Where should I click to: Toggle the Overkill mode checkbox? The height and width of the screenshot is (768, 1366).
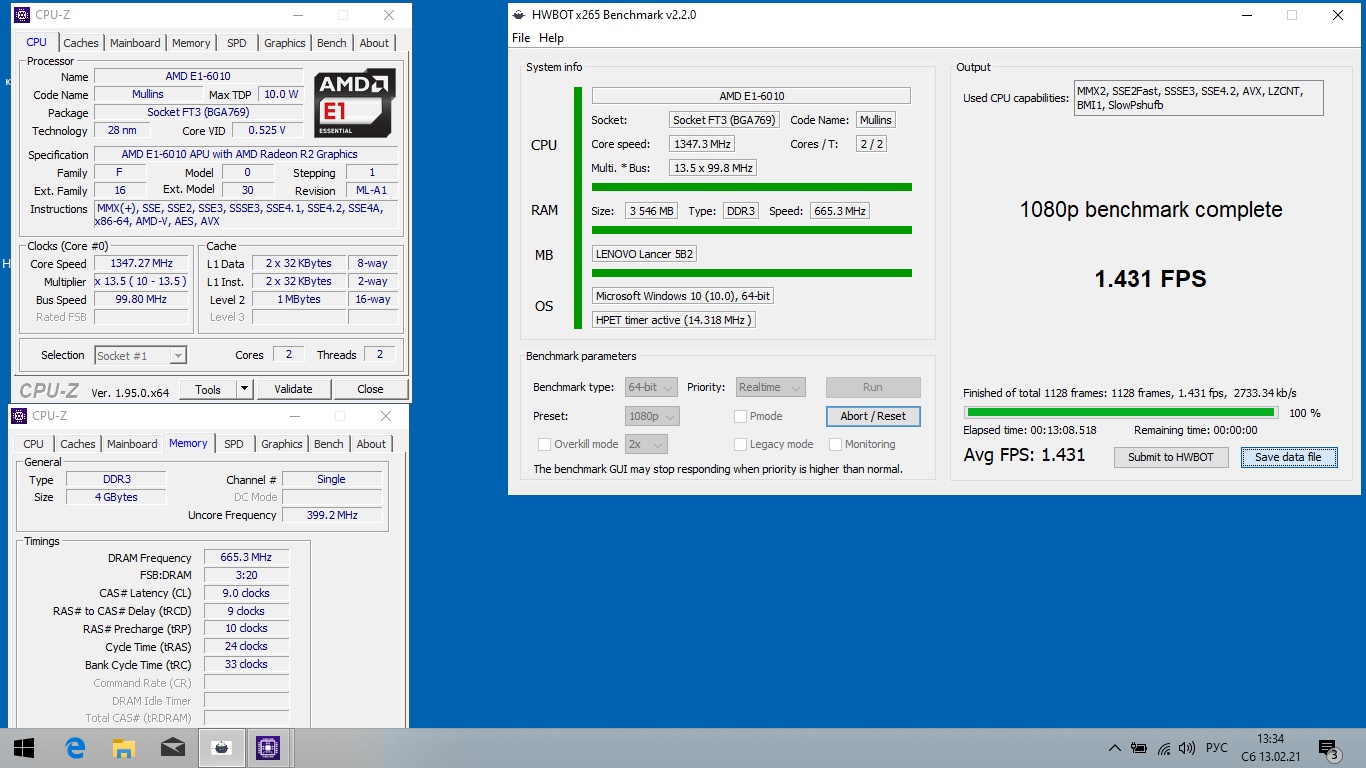click(544, 444)
